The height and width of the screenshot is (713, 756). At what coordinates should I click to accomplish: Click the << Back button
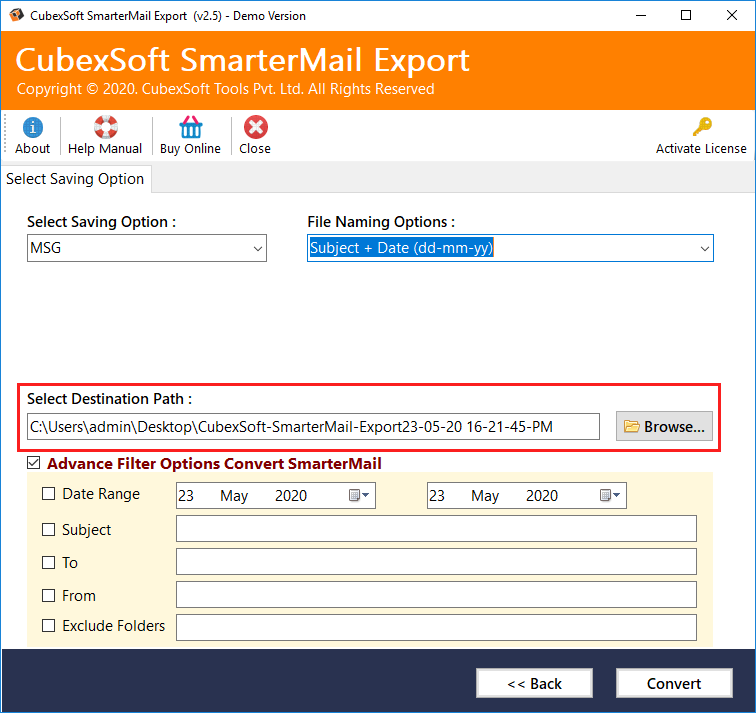534,683
